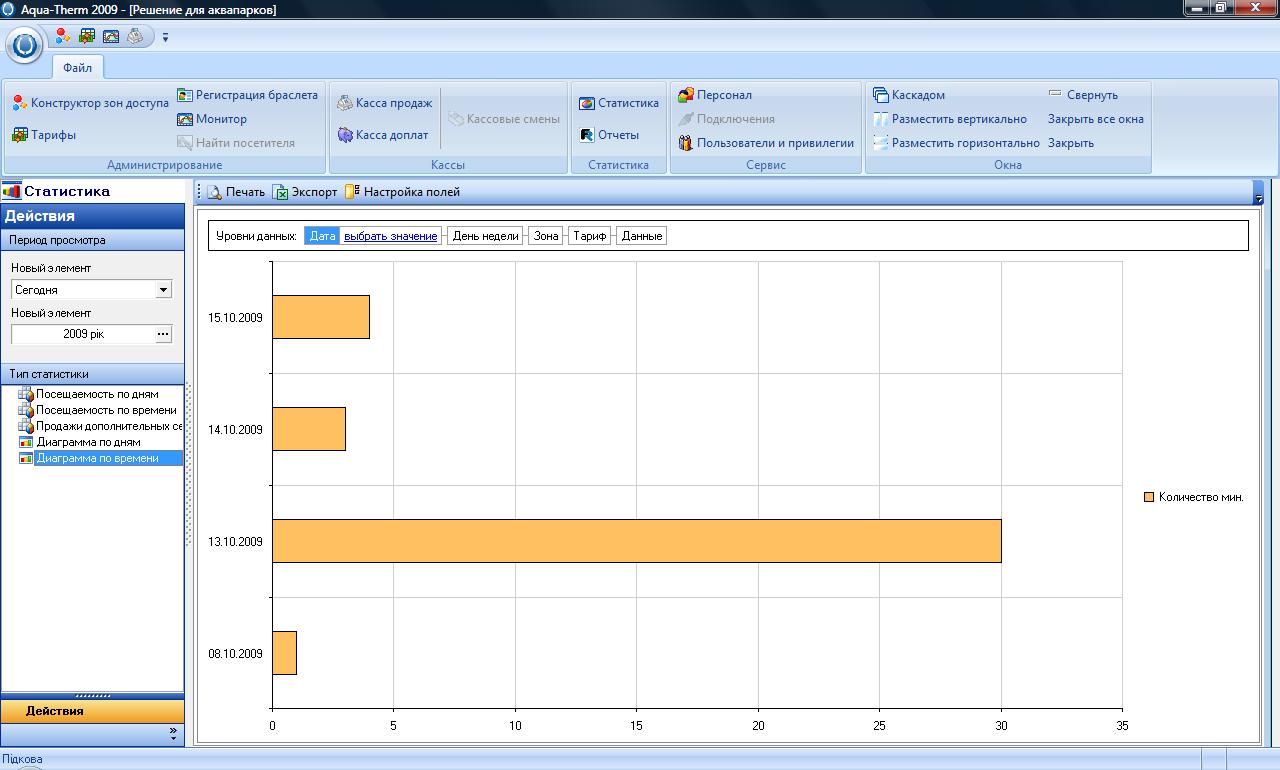The height and width of the screenshot is (770, 1280).
Task: Open the Персонал section
Action: pos(715,95)
